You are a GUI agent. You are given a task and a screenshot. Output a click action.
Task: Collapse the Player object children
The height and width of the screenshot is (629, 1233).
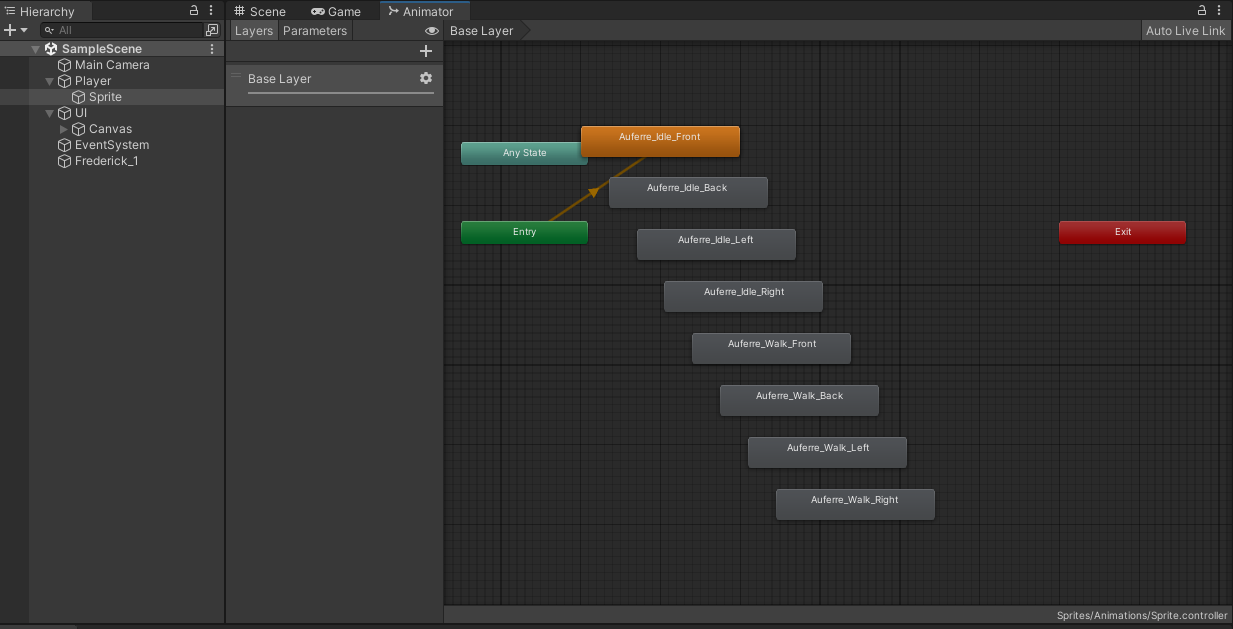pos(50,81)
